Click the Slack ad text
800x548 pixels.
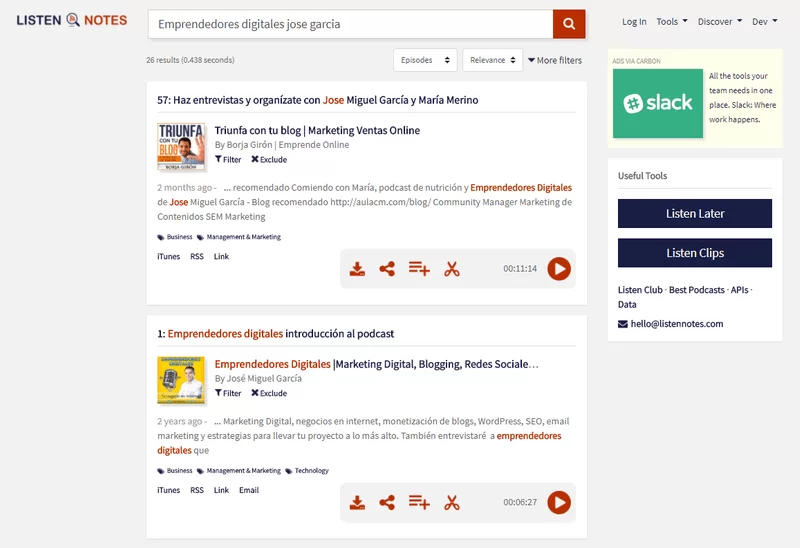coord(742,97)
